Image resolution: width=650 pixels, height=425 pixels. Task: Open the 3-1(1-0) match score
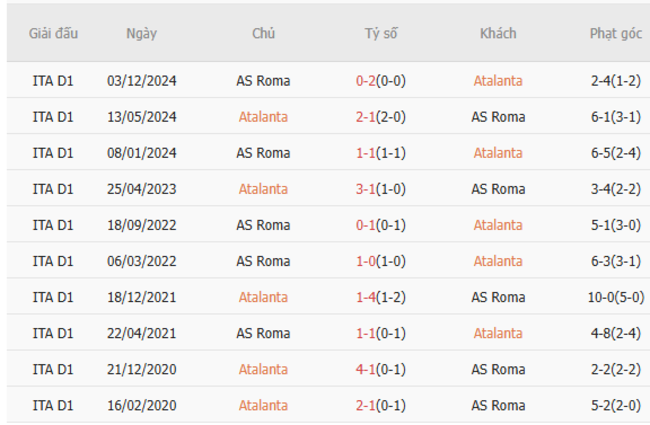(380, 189)
